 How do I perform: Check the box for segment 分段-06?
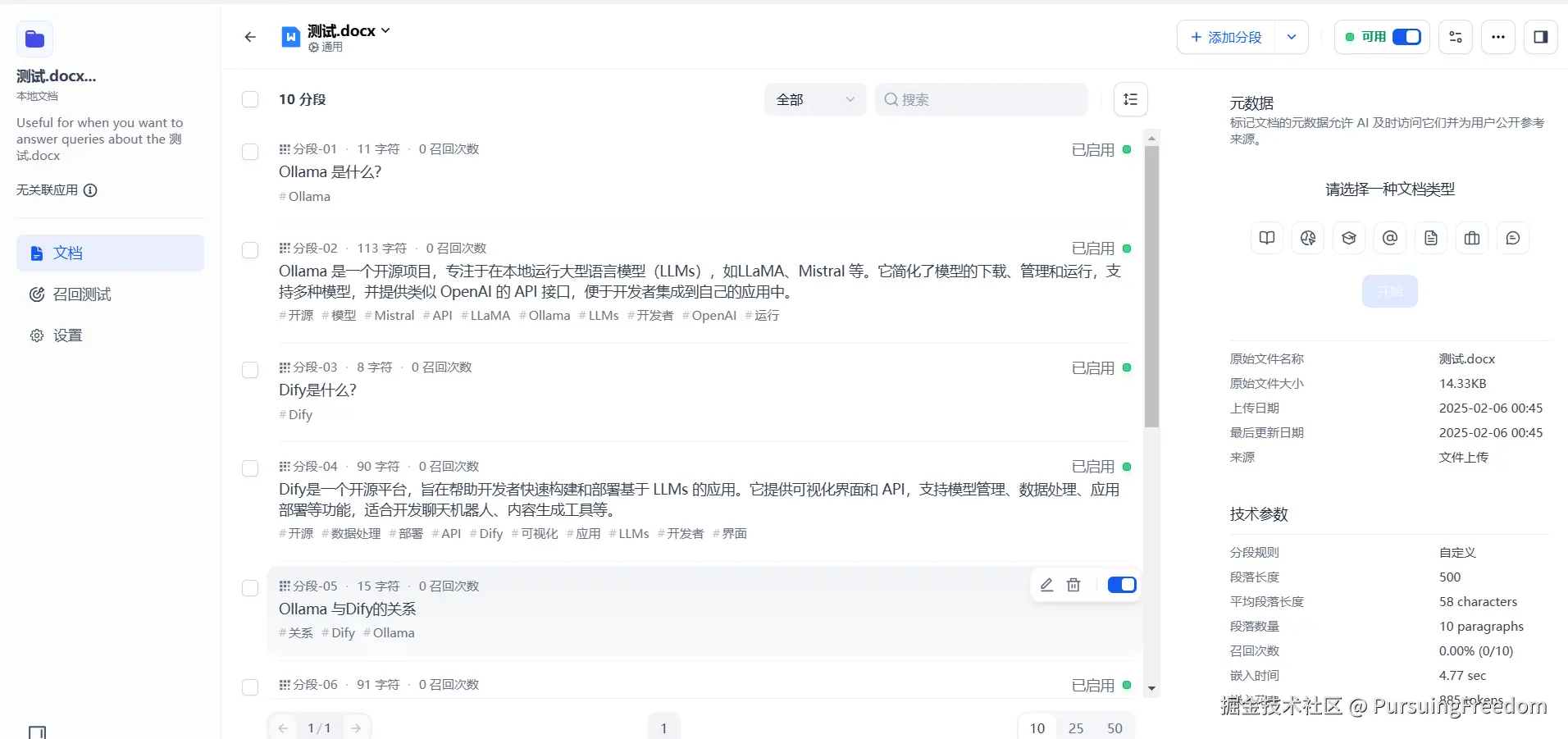250,687
